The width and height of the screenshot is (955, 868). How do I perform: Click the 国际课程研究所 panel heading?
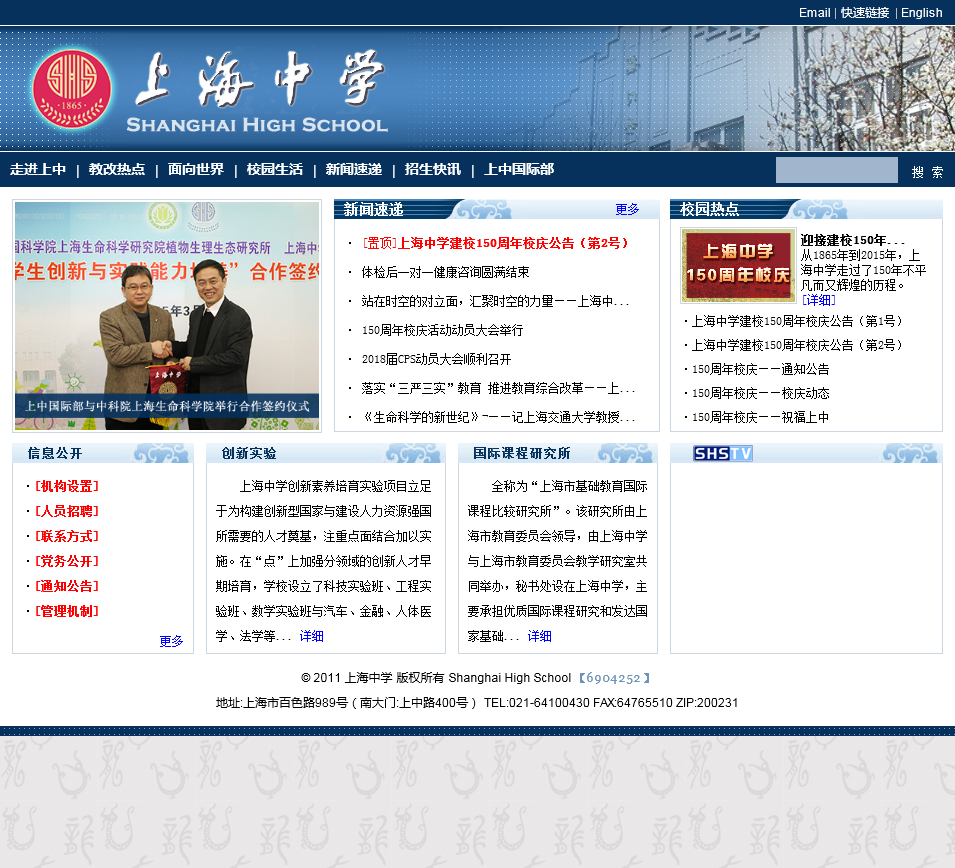pos(521,453)
